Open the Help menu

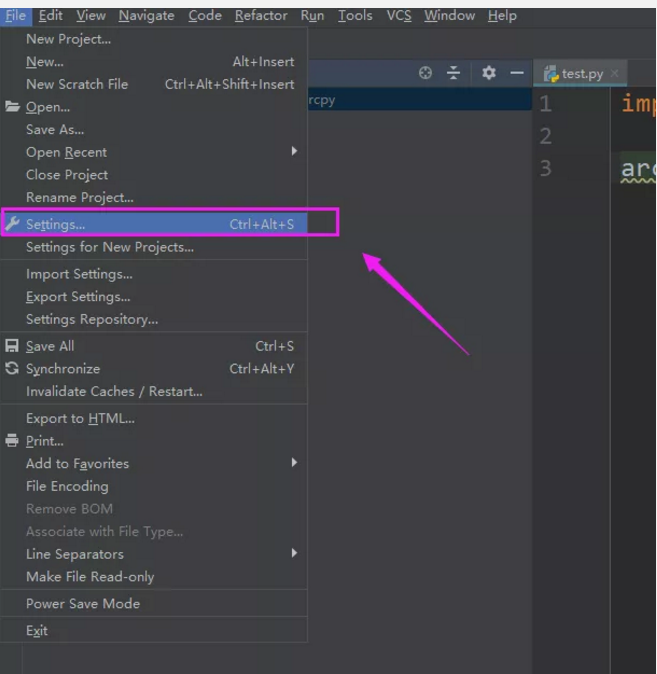pyautogui.click(x=502, y=16)
